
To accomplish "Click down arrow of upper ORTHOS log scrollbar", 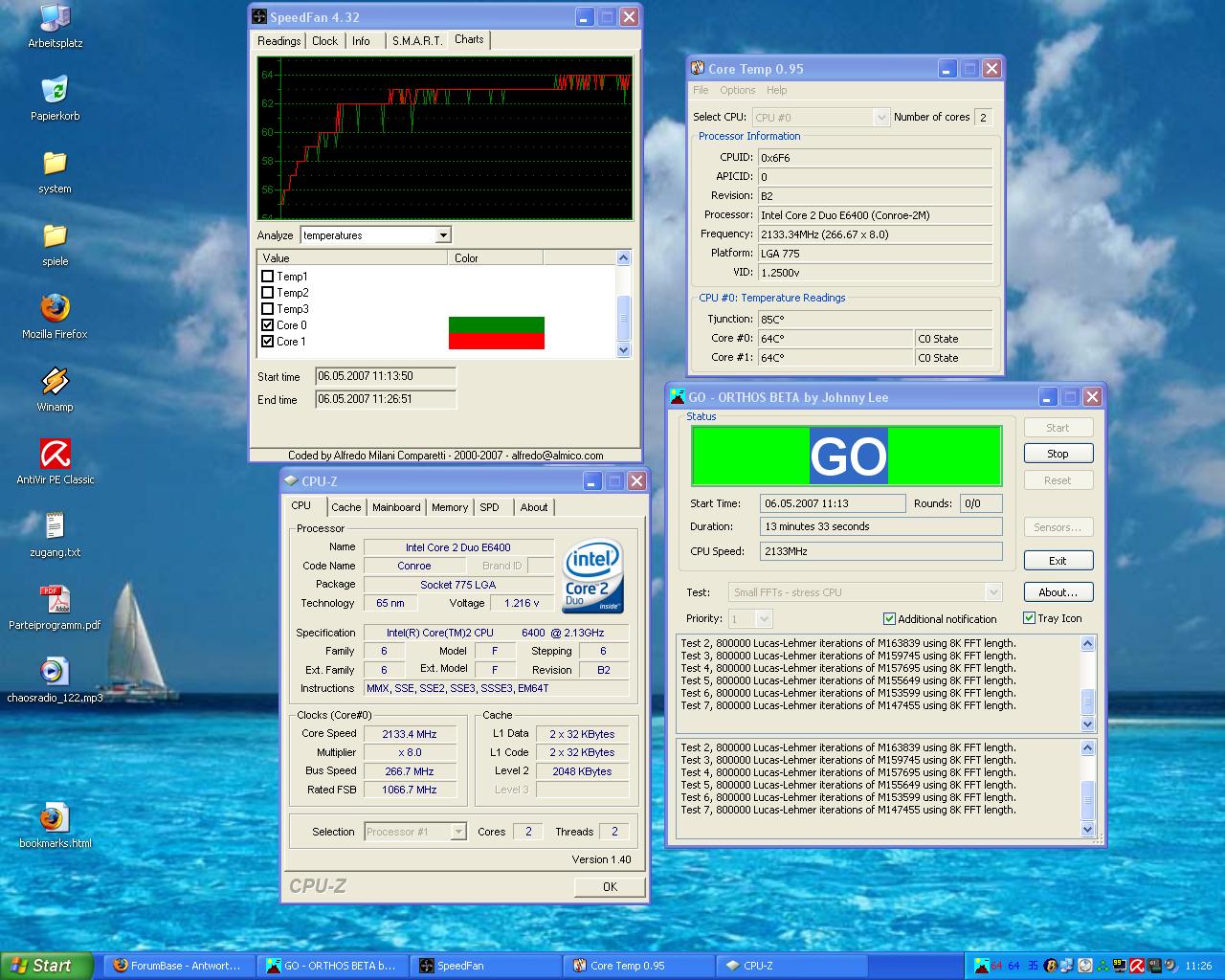I will 1087,724.
